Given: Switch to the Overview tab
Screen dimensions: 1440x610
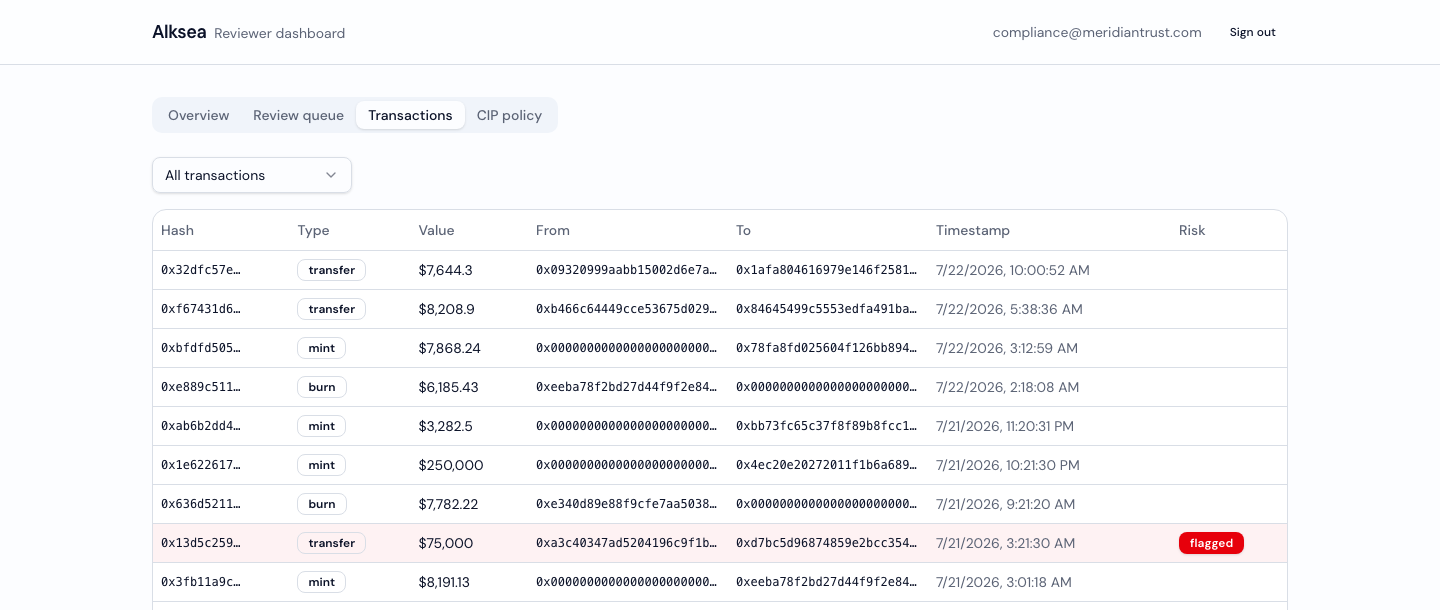Looking at the screenshot, I should (x=199, y=115).
